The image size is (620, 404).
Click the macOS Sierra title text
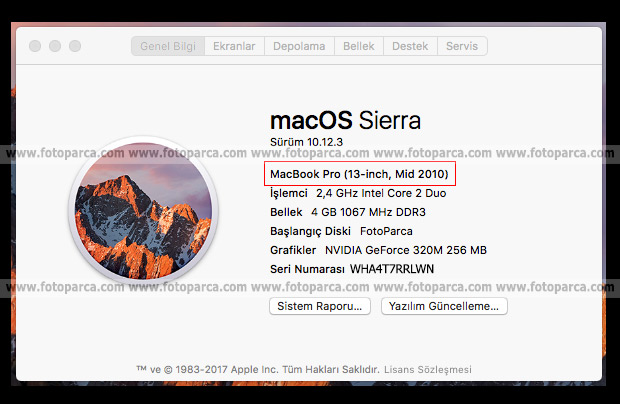[x=345, y=120]
